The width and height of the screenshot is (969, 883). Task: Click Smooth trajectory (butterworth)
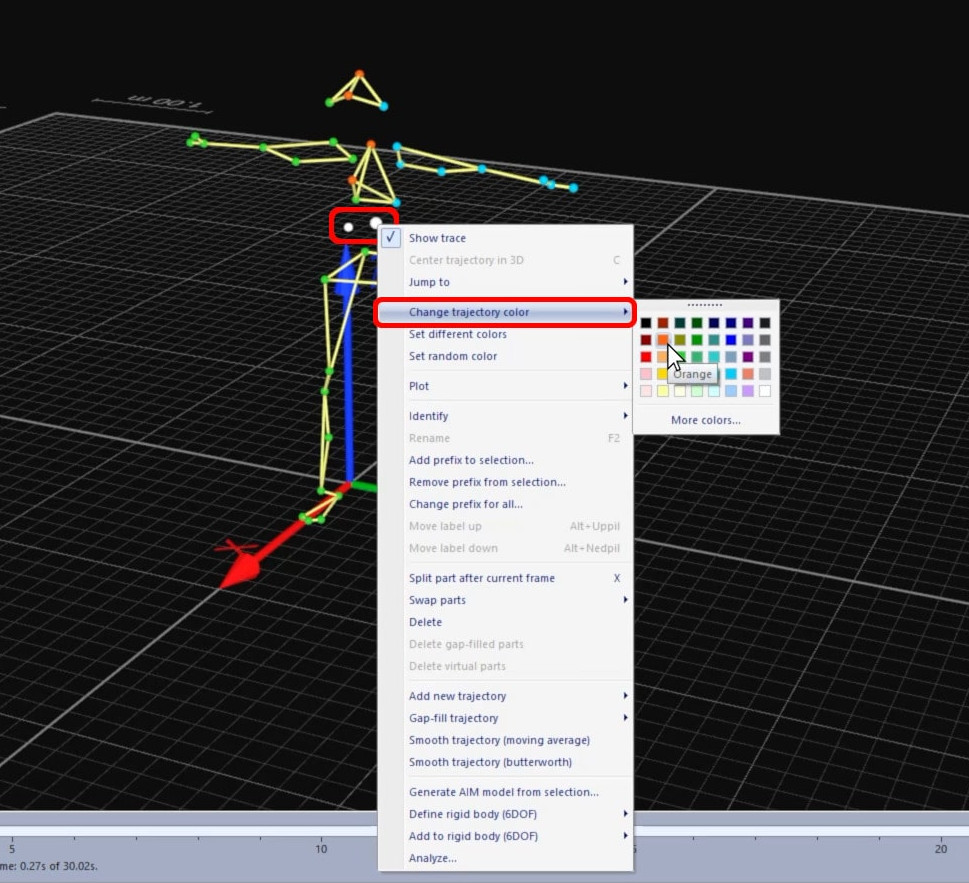click(x=490, y=762)
